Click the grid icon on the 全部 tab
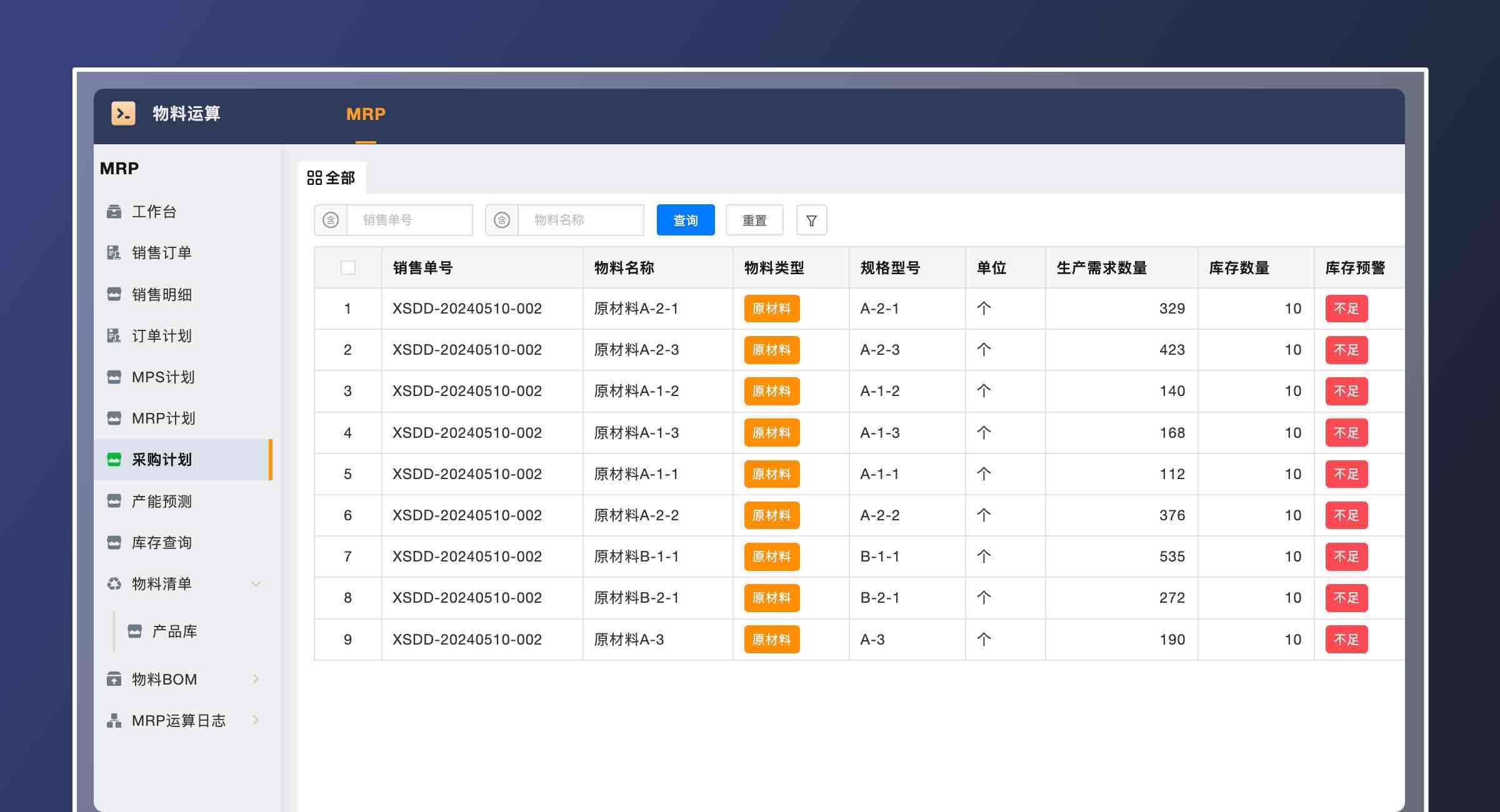1500x812 pixels. 314,177
